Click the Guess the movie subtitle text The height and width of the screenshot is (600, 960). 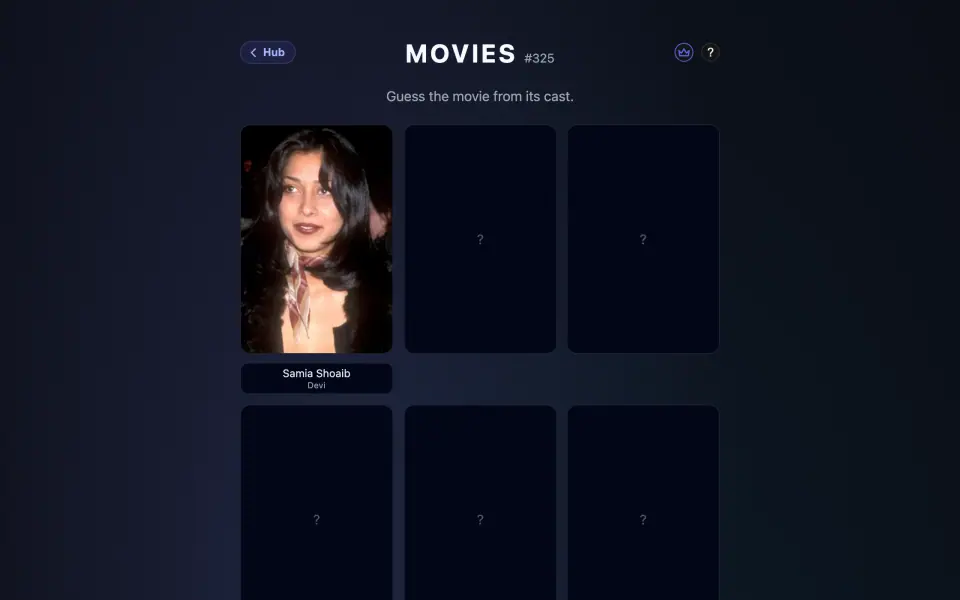(x=480, y=96)
